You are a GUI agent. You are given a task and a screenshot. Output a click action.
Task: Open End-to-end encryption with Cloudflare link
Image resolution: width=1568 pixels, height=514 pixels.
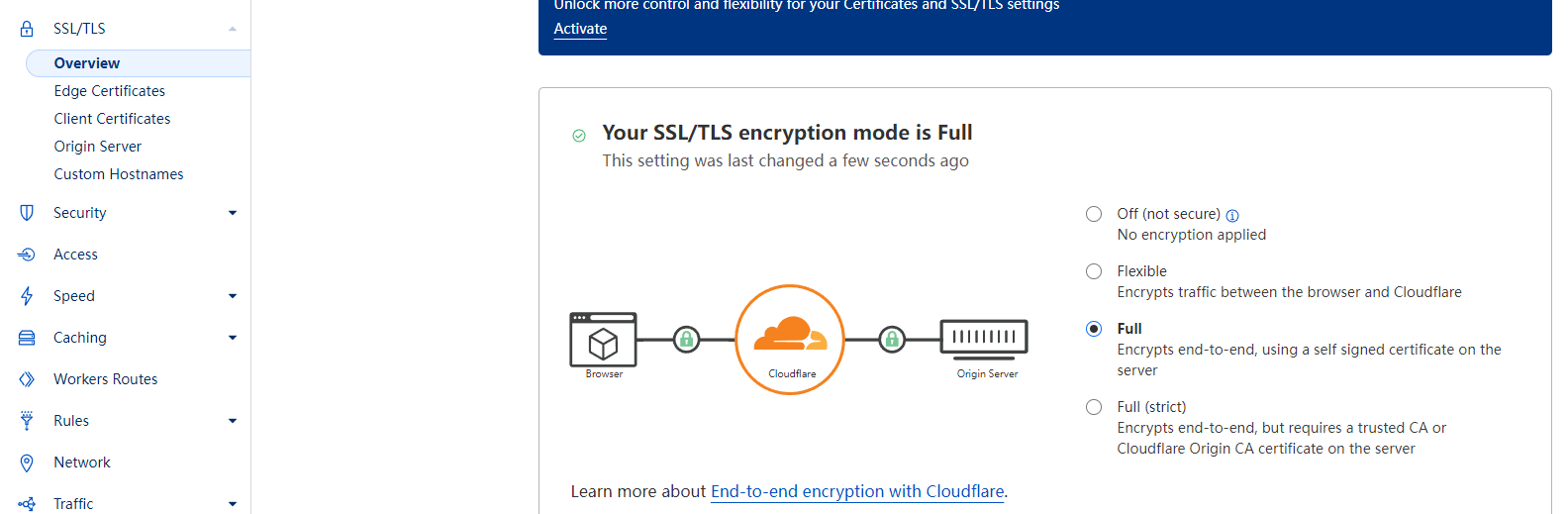[857, 491]
